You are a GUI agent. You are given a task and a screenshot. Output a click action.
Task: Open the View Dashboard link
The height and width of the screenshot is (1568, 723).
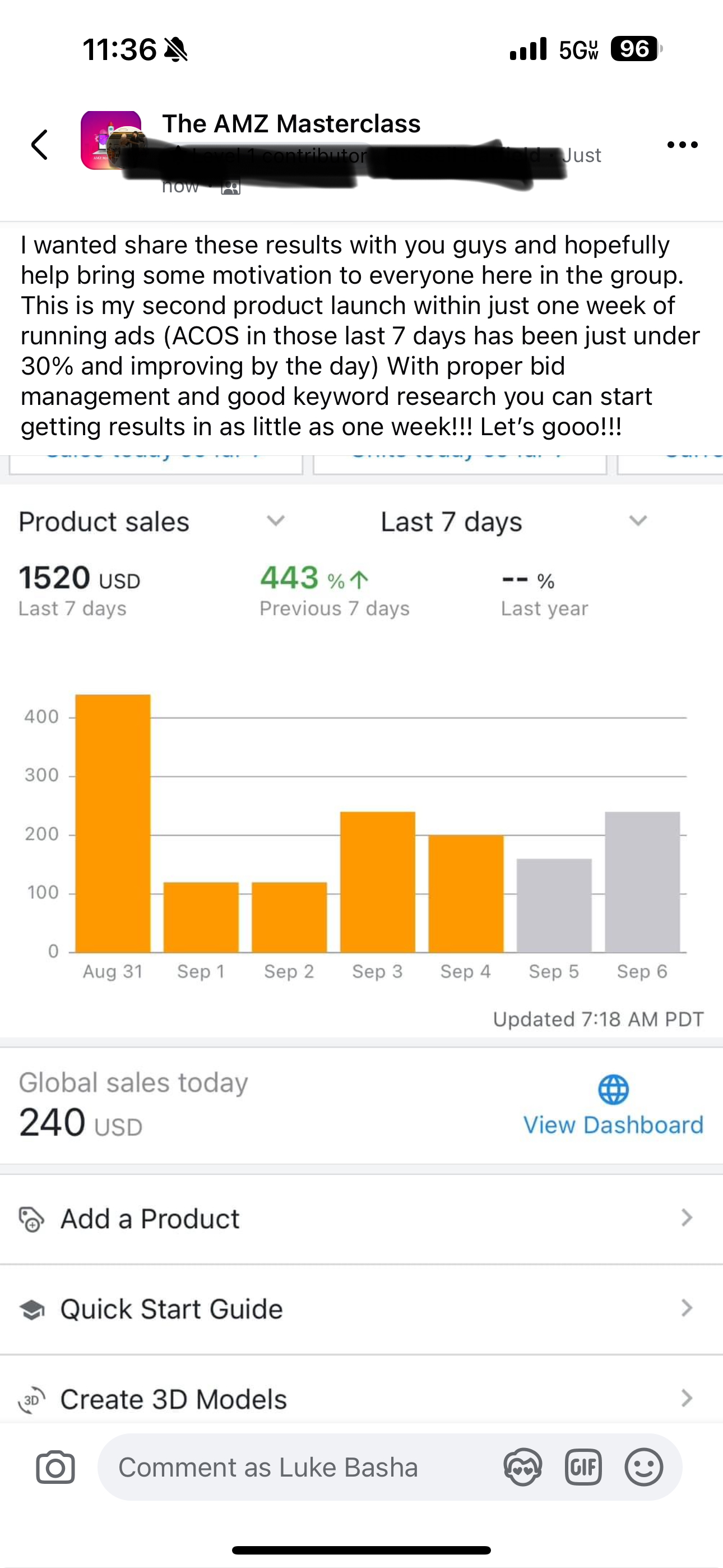point(614,1125)
